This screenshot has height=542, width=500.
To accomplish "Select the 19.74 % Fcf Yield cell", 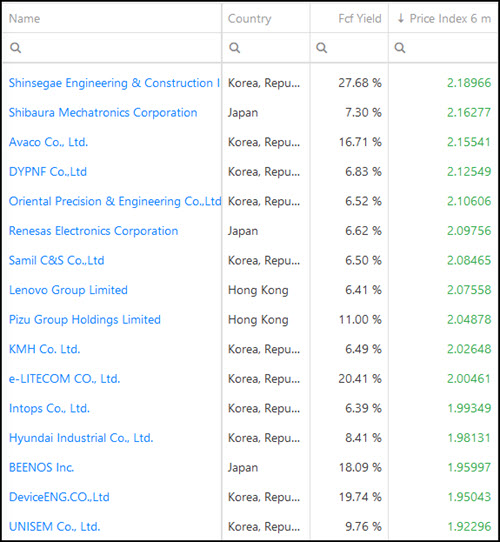I will [360, 497].
